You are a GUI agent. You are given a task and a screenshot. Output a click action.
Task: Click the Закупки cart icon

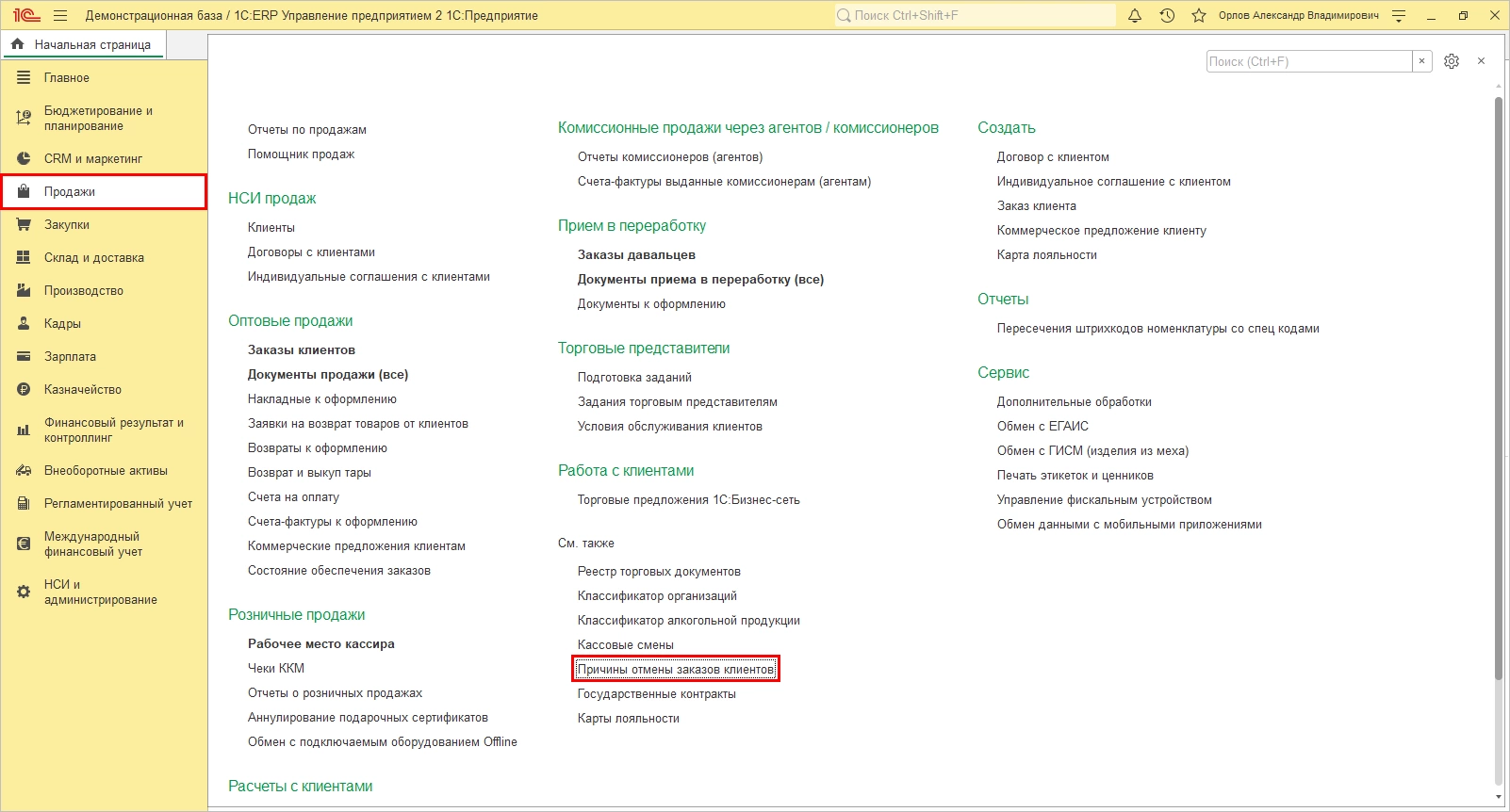24,224
